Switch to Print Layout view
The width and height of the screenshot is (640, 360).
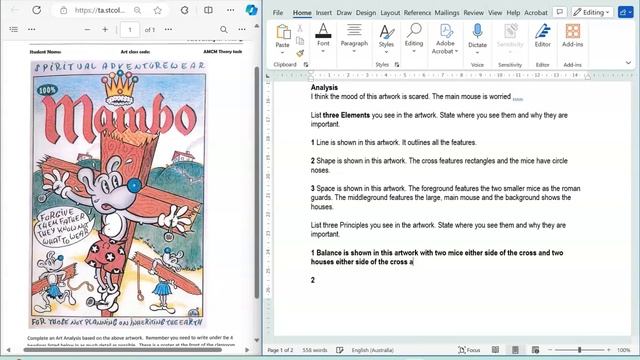[515, 350]
